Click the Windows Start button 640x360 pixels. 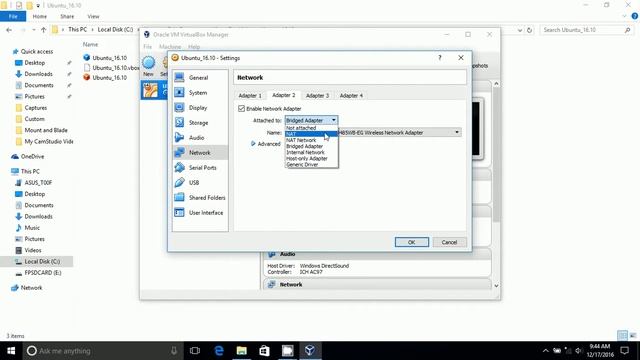click(x=11, y=351)
